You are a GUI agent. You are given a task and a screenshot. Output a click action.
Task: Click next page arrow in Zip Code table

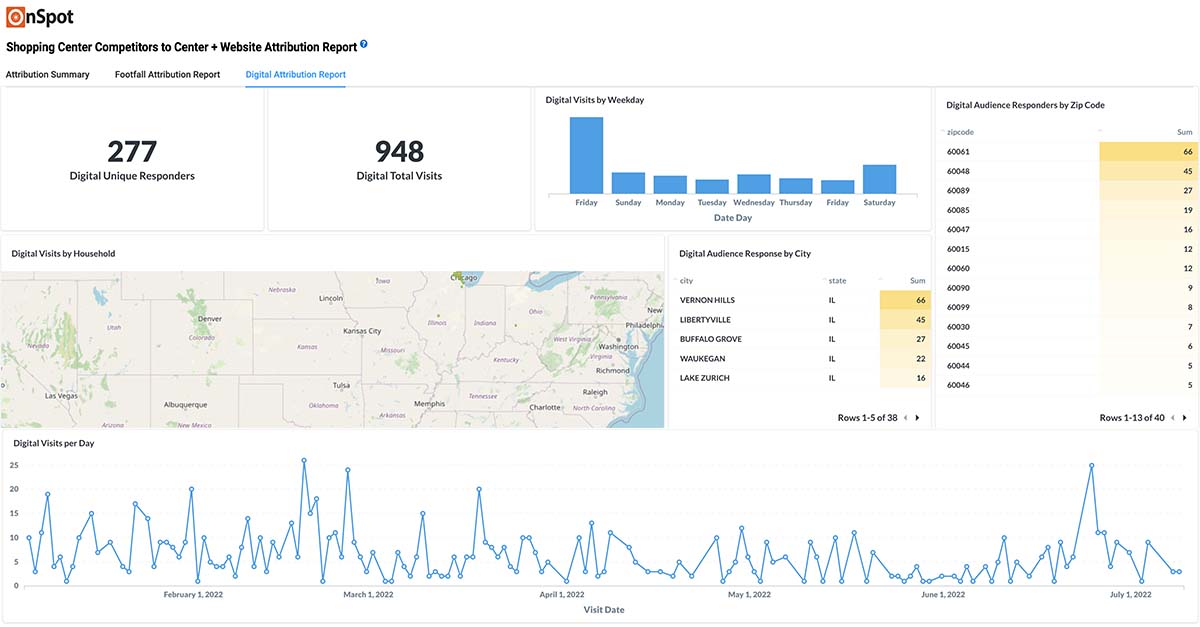[1187, 417]
